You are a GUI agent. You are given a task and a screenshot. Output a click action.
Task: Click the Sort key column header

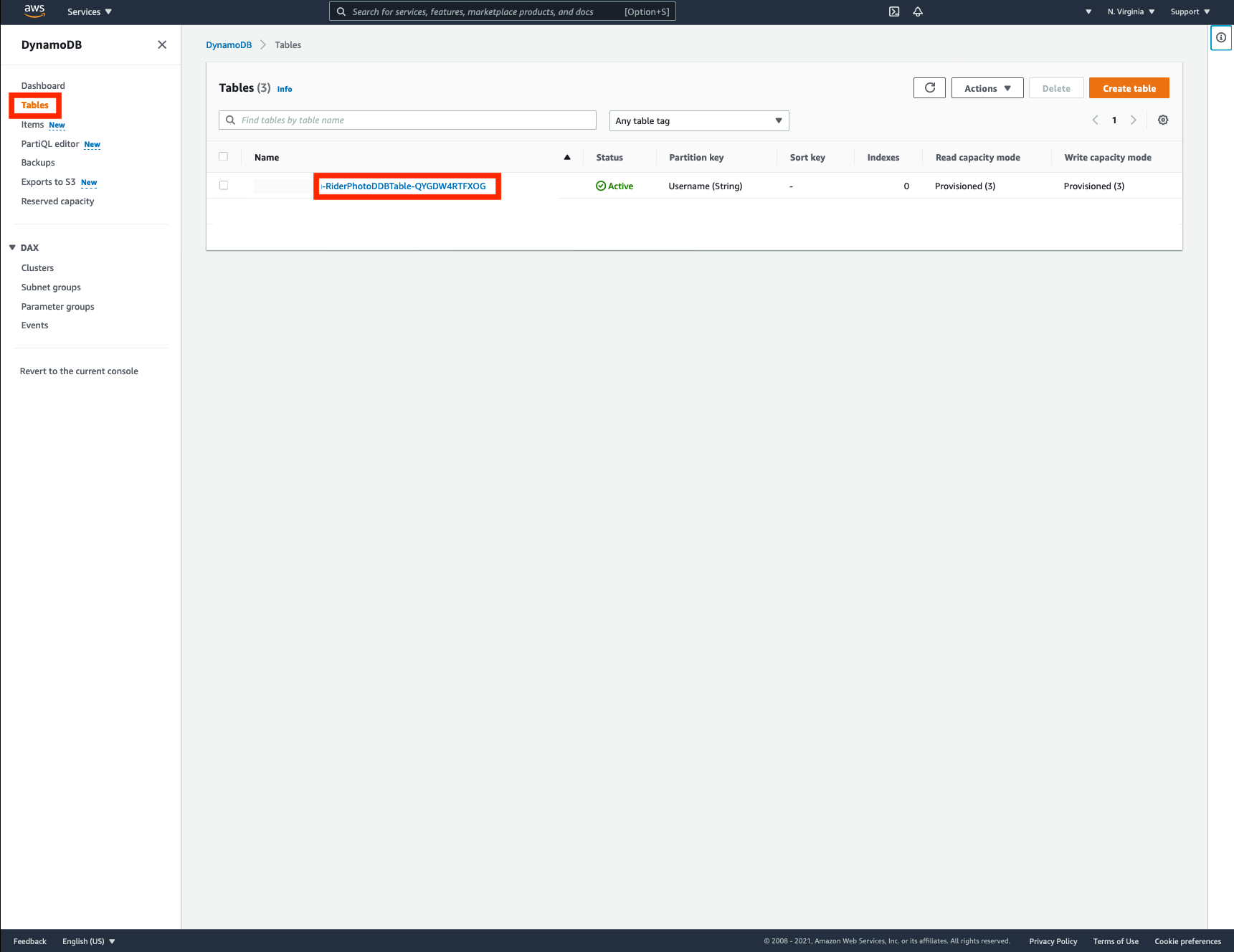[807, 158]
